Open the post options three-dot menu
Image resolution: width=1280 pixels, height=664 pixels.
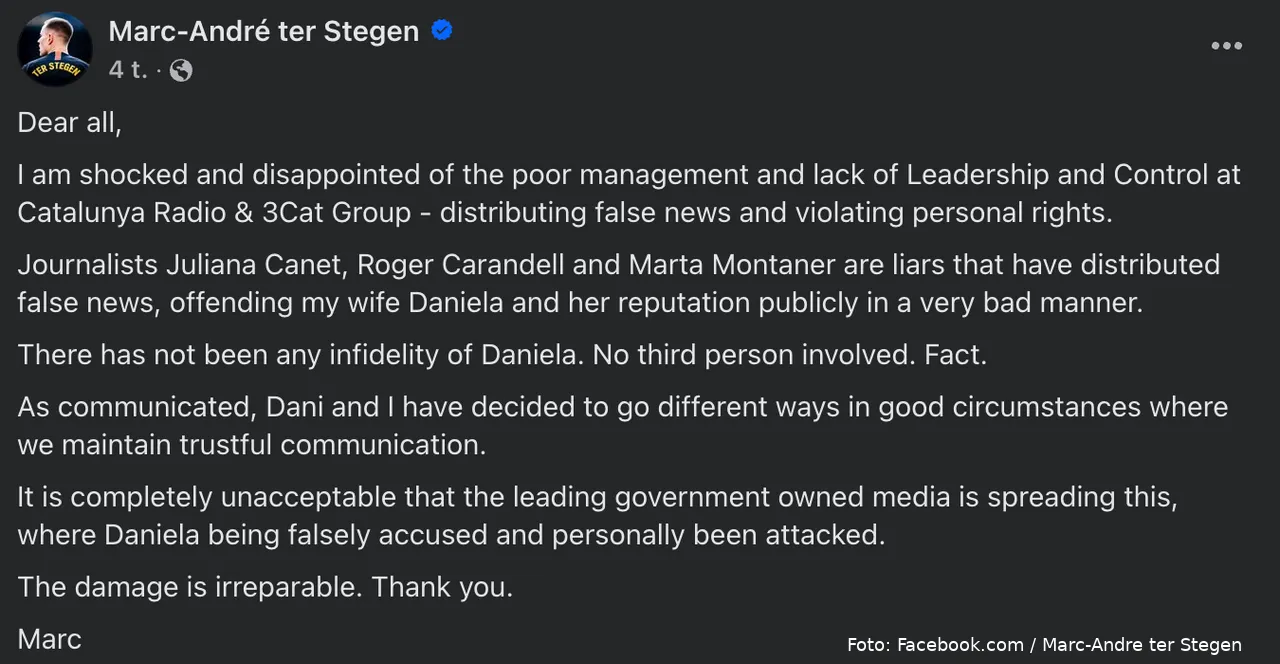1226,46
